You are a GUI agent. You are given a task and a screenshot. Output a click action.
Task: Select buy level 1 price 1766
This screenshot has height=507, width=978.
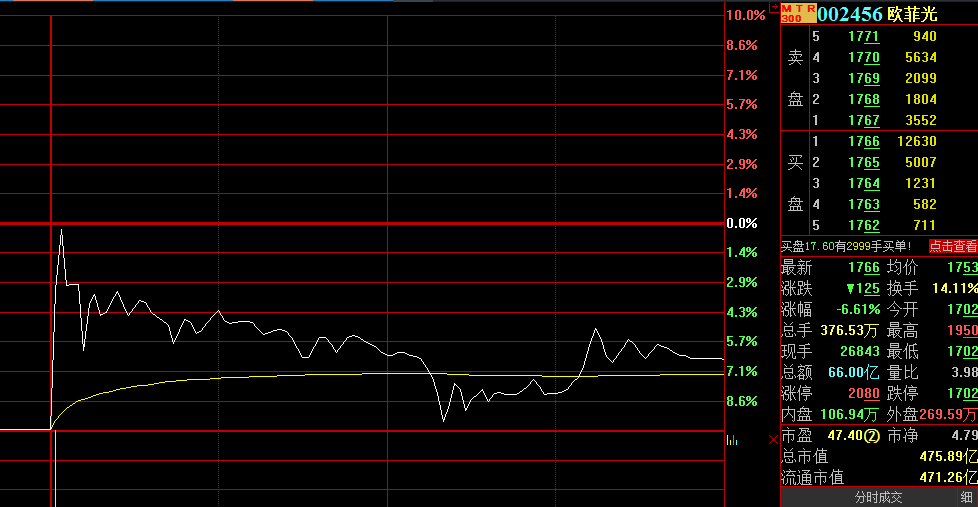tap(863, 142)
